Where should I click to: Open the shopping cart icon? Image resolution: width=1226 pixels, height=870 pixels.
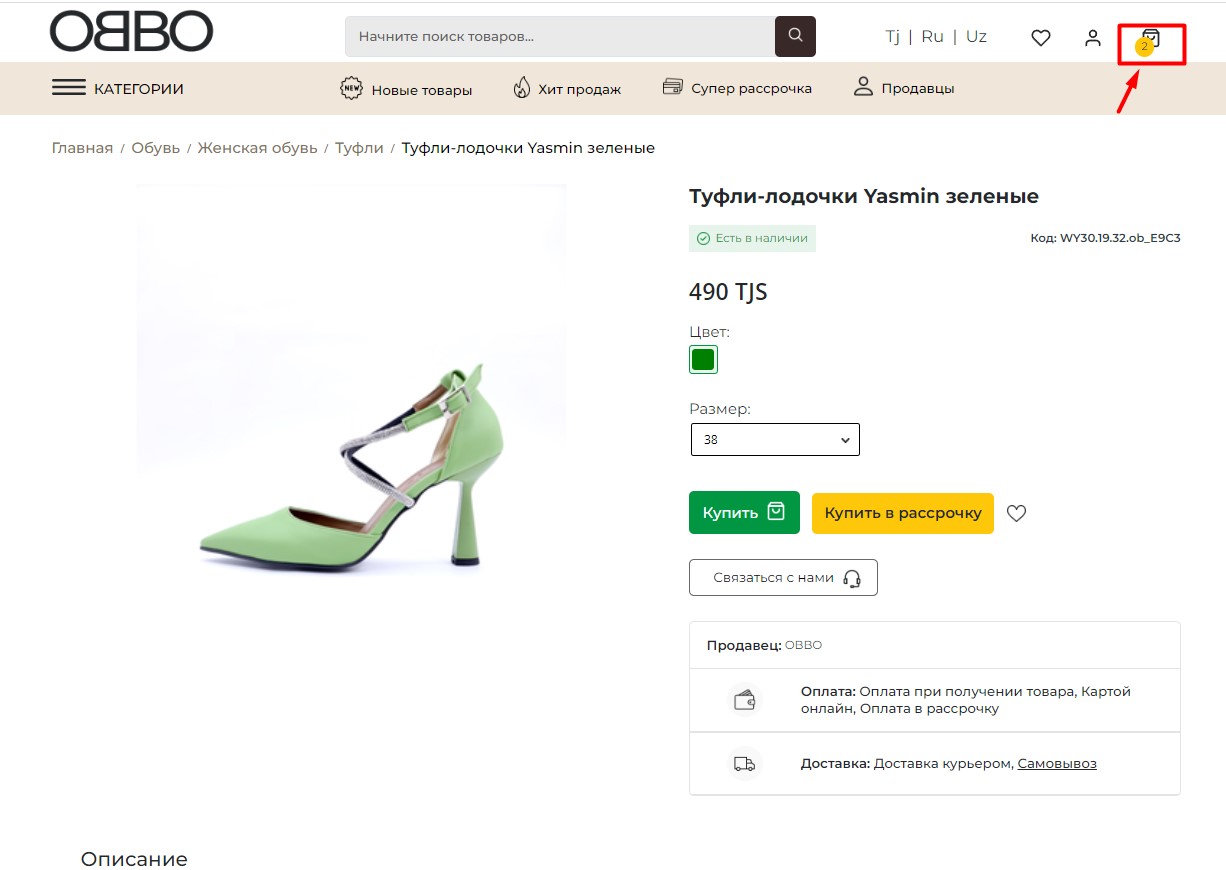1151,38
